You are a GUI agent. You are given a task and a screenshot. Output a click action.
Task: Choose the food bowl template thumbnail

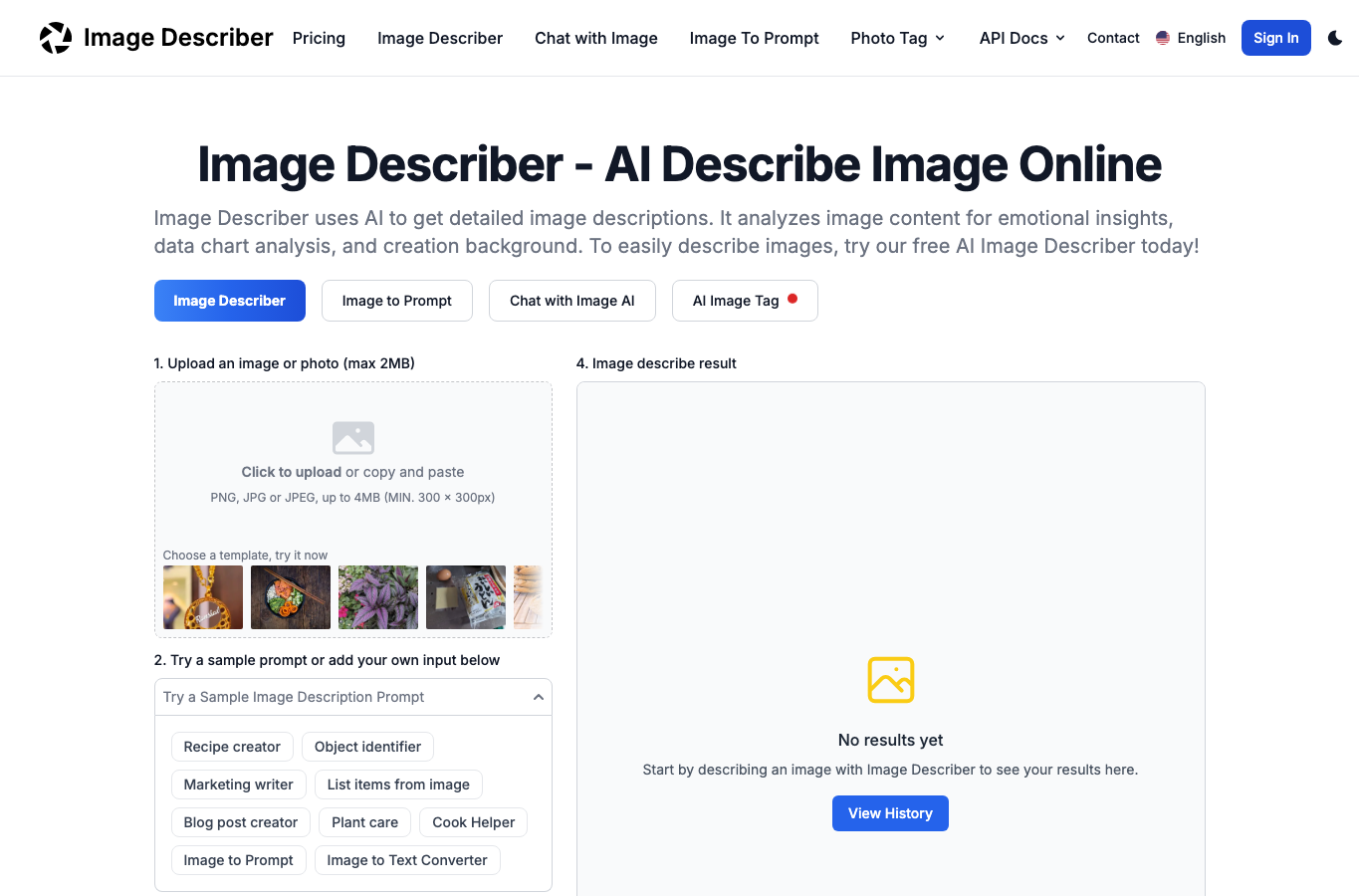[291, 597]
